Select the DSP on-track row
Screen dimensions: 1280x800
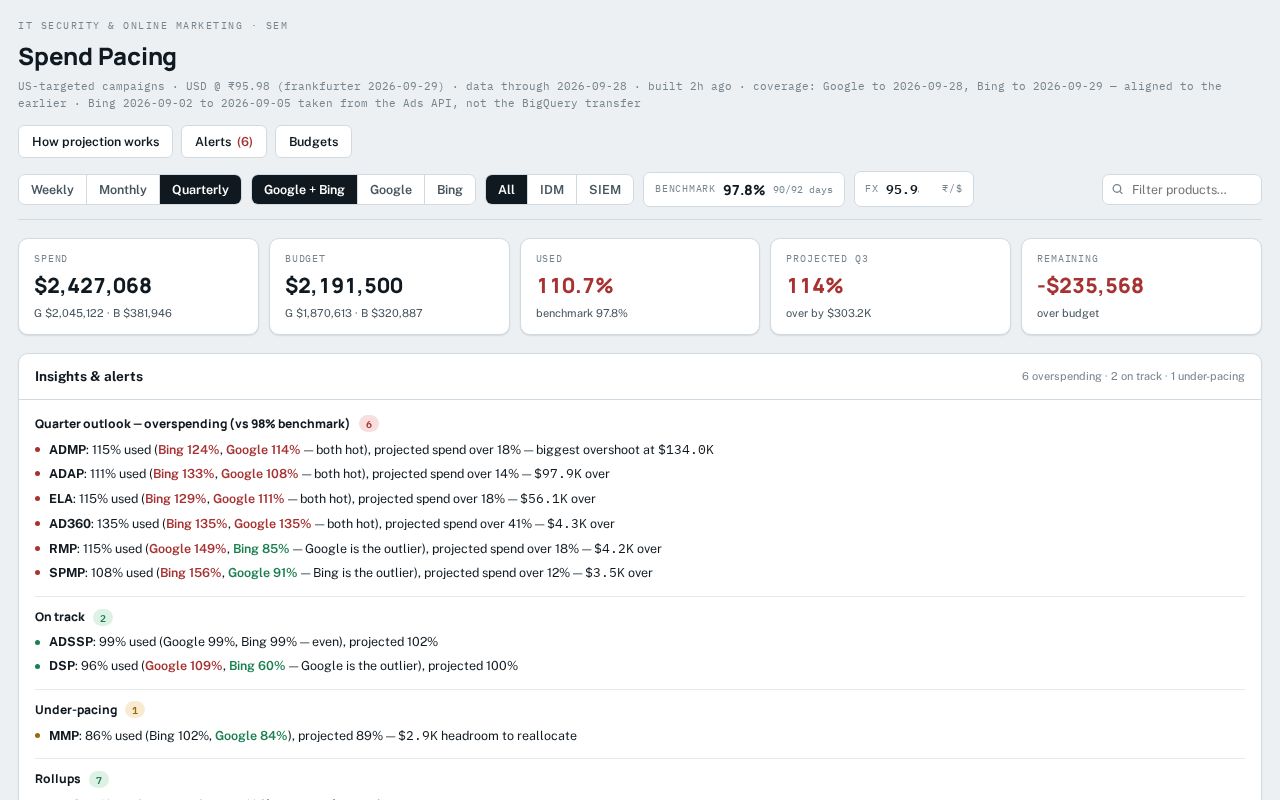(x=640, y=666)
